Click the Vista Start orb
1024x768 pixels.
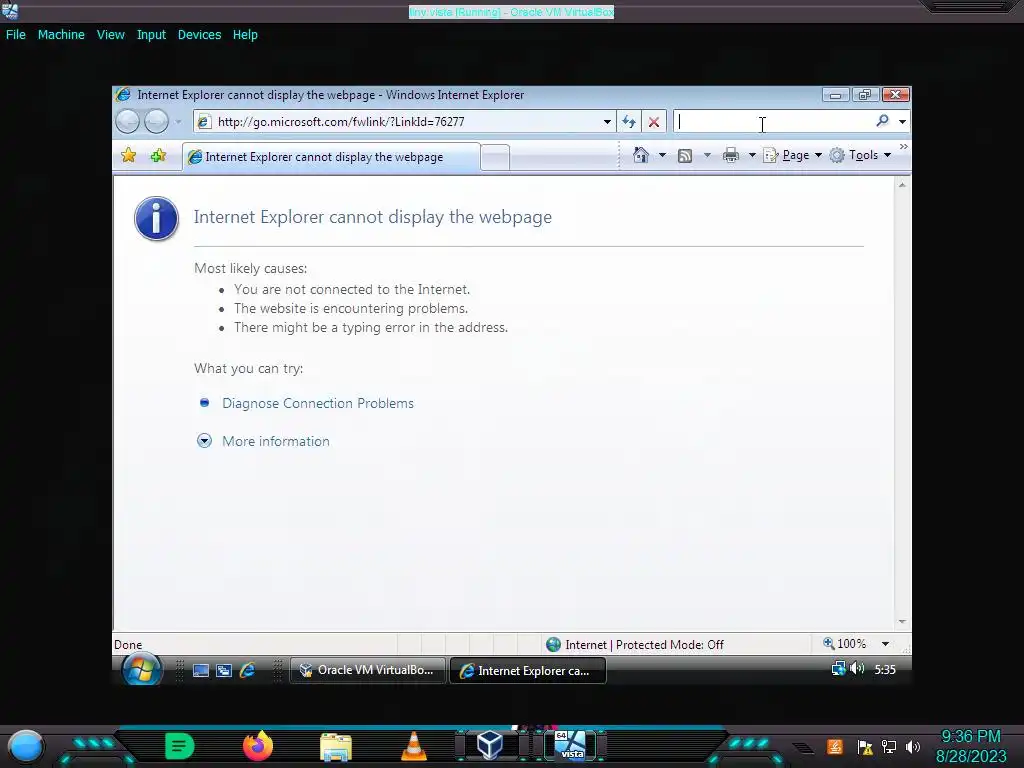point(142,669)
